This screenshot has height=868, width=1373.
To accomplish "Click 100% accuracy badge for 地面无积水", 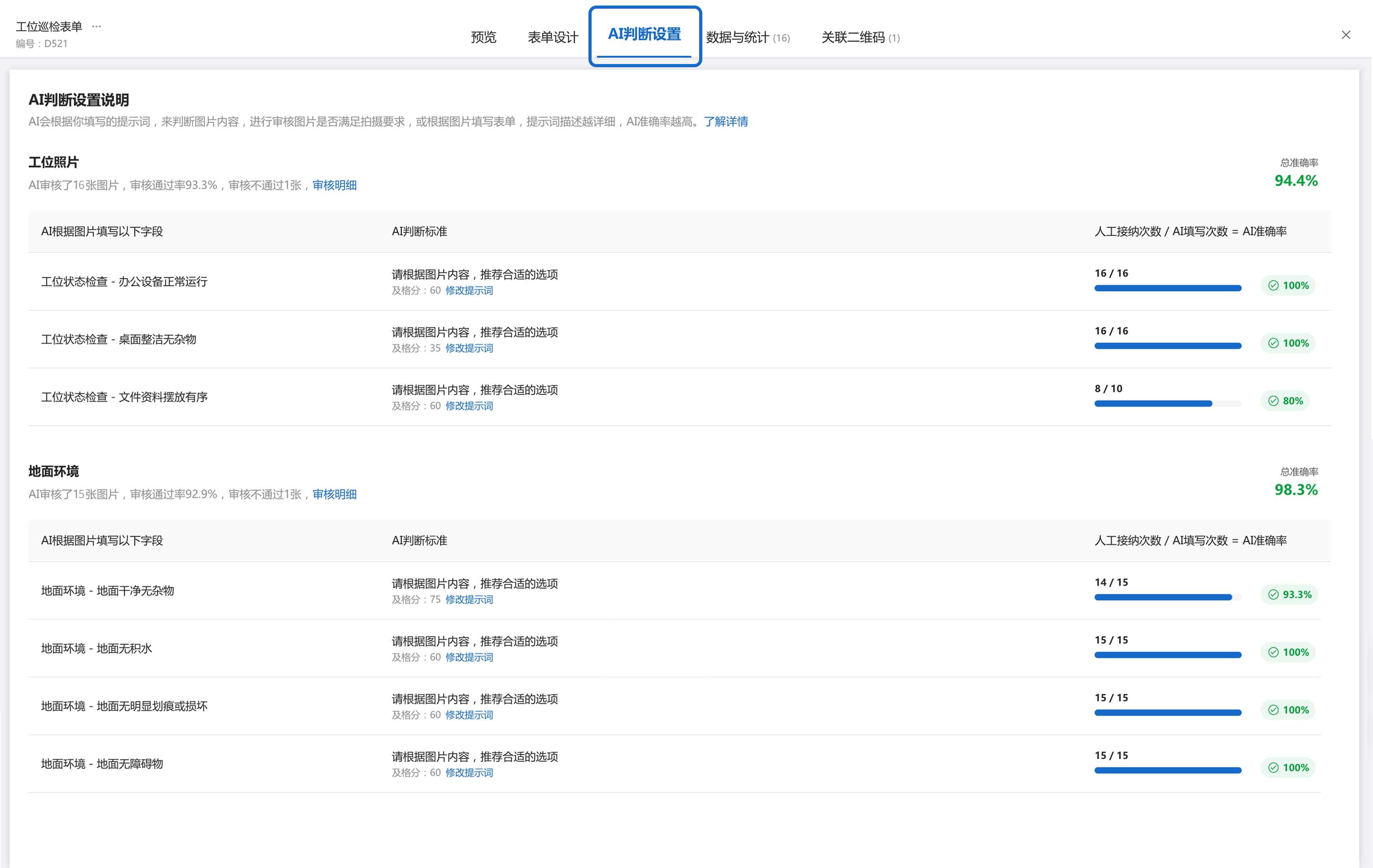I will point(1288,652).
